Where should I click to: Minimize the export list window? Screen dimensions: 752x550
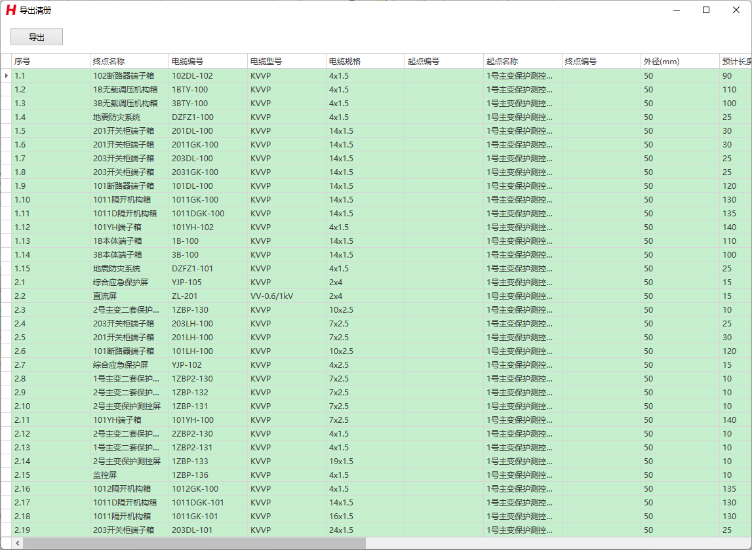[677, 10]
